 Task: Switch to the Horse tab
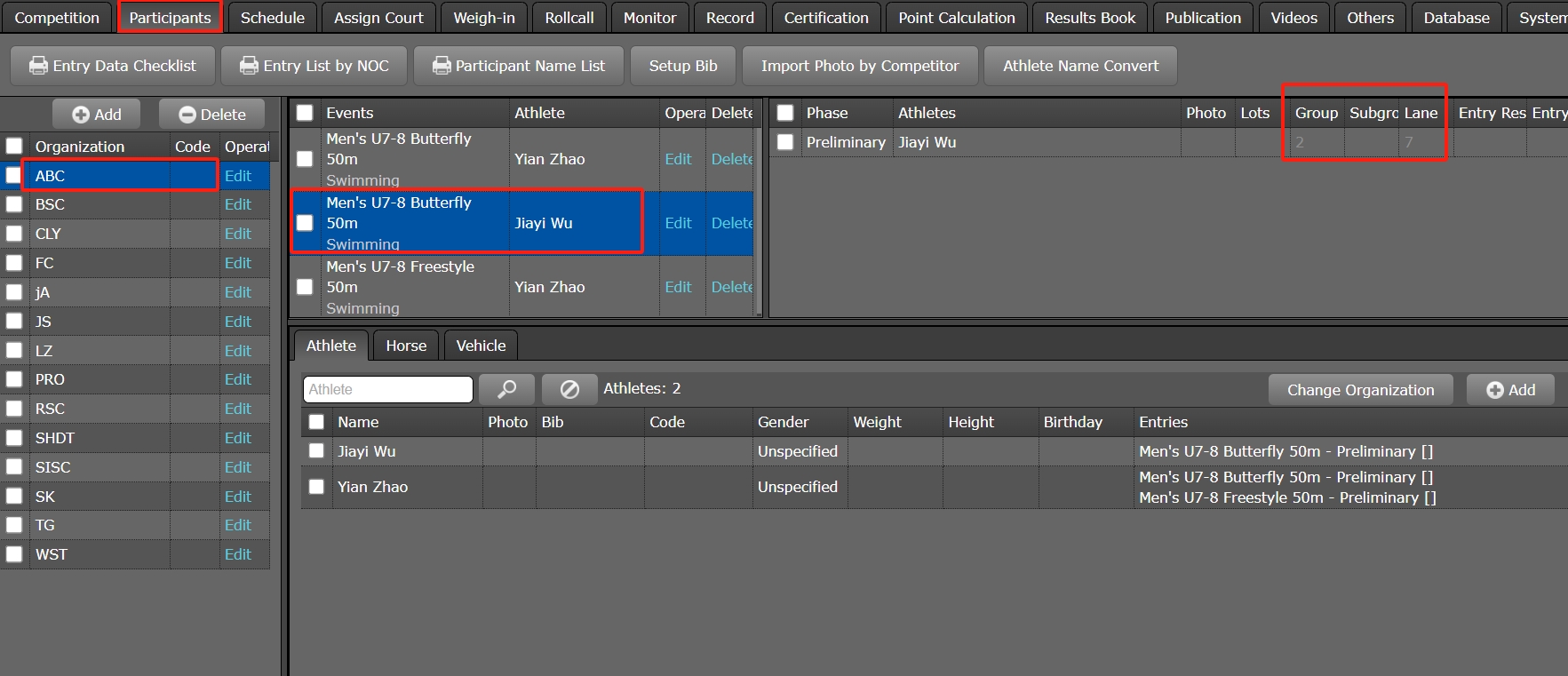406,346
